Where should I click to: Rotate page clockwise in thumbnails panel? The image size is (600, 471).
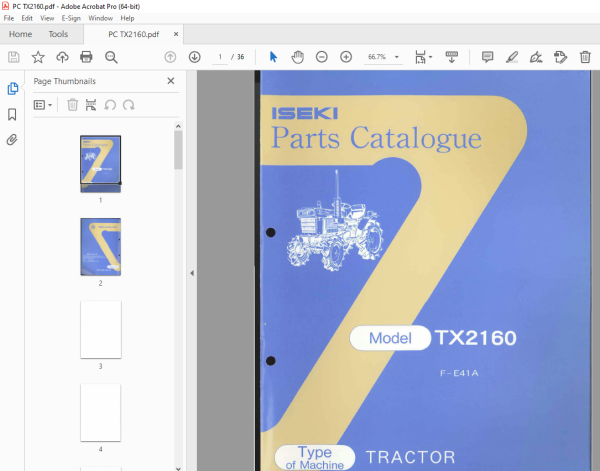129,105
